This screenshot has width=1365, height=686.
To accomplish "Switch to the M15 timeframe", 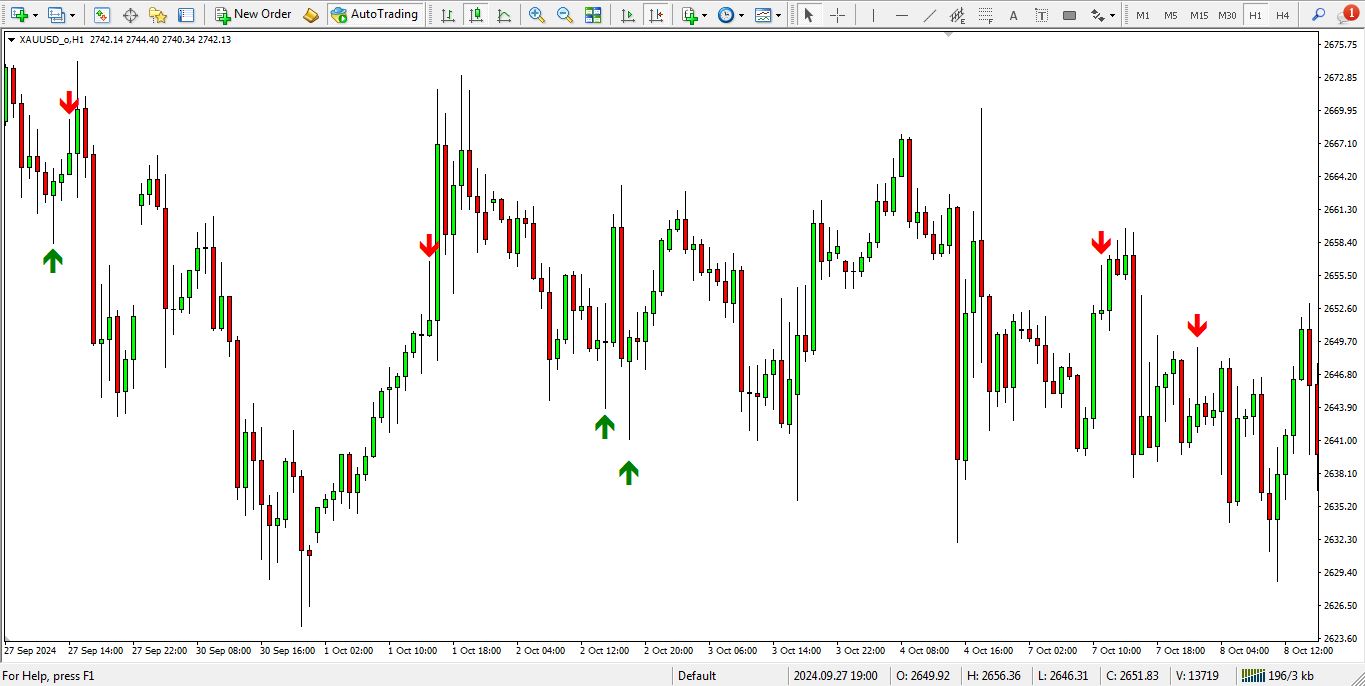I will coord(1198,15).
